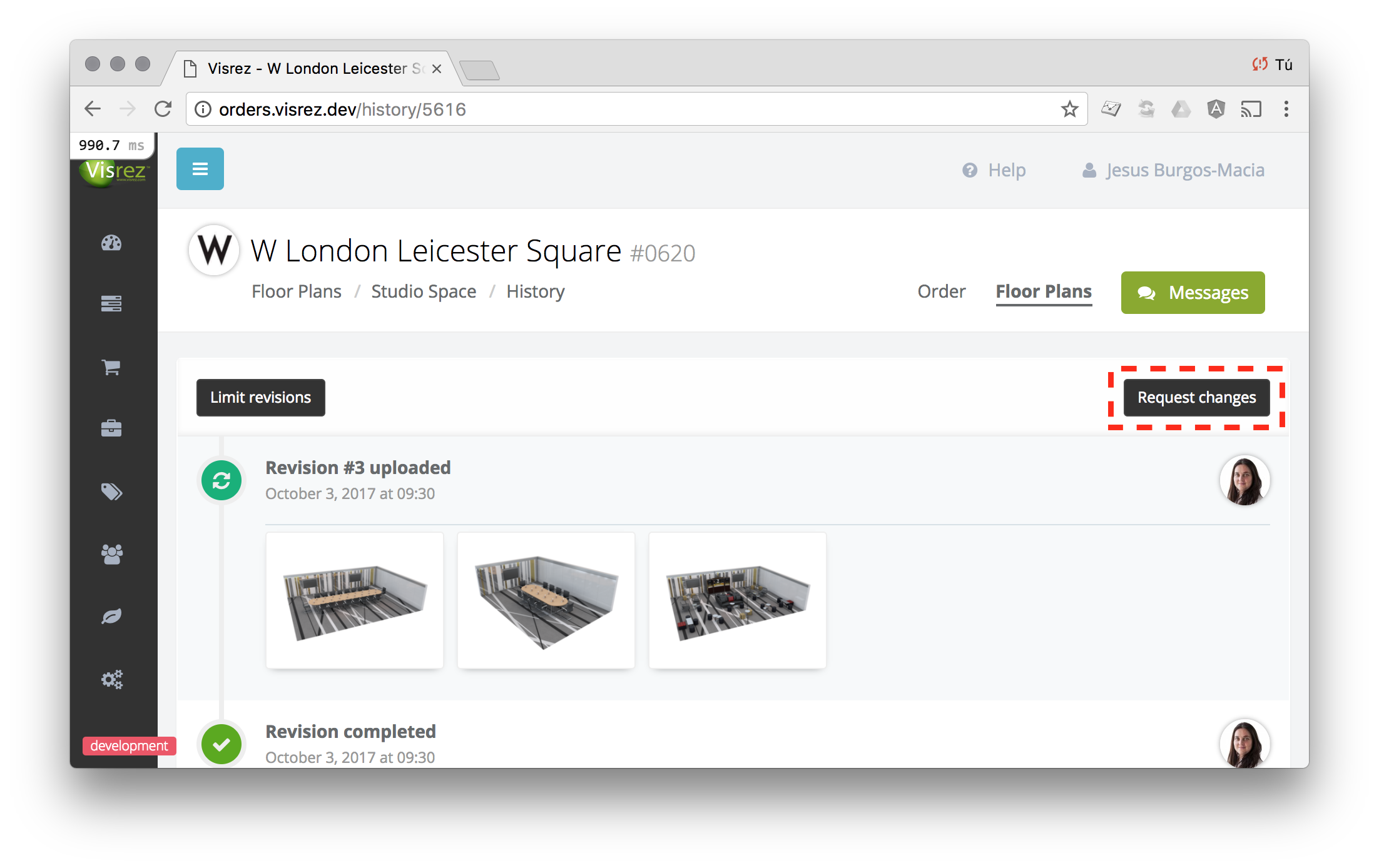Click the Cast screen icon
Viewport: 1379px width, 868px height.
[x=1251, y=109]
